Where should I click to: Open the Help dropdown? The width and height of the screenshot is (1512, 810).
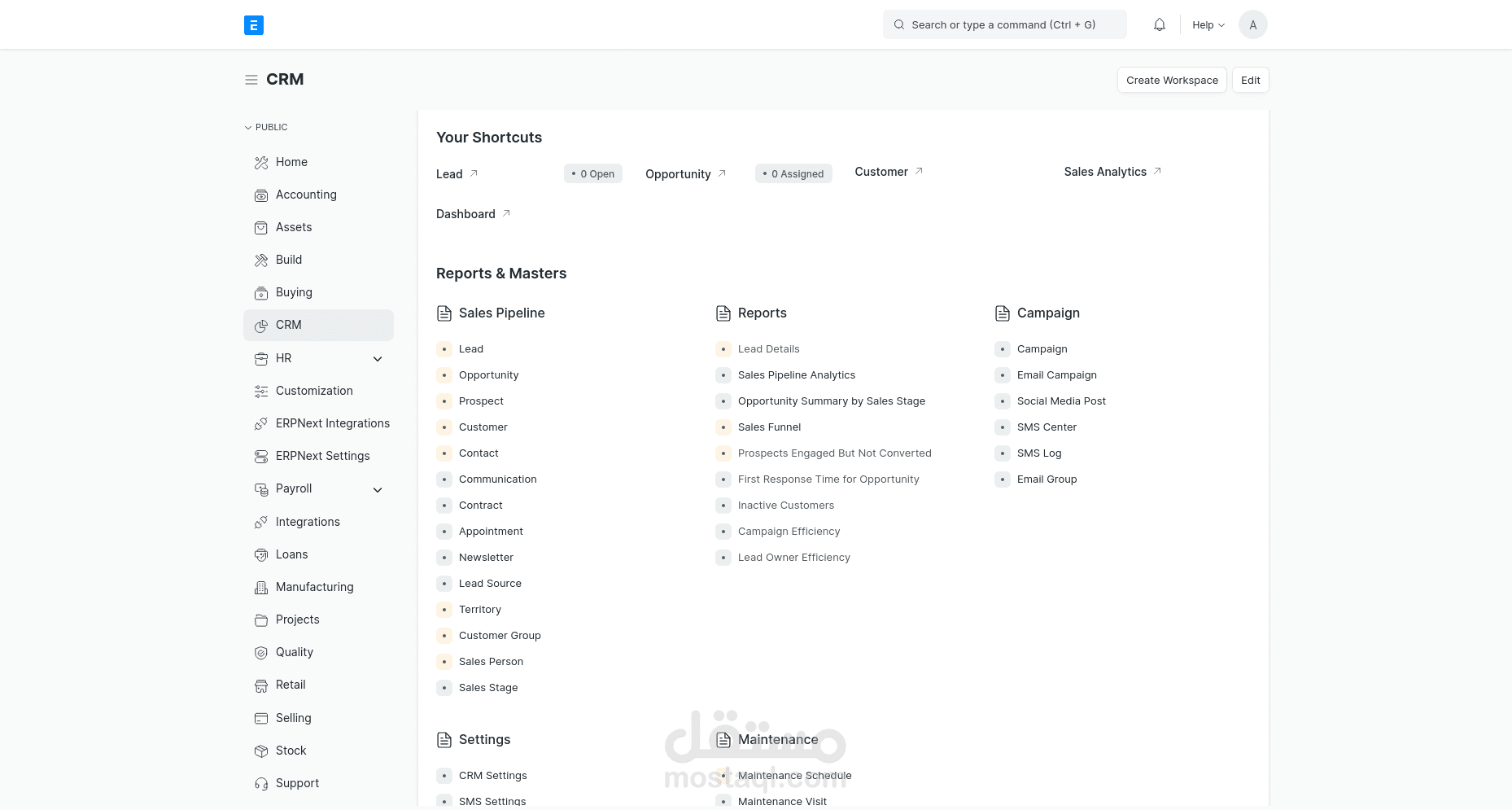pyautogui.click(x=1207, y=24)
